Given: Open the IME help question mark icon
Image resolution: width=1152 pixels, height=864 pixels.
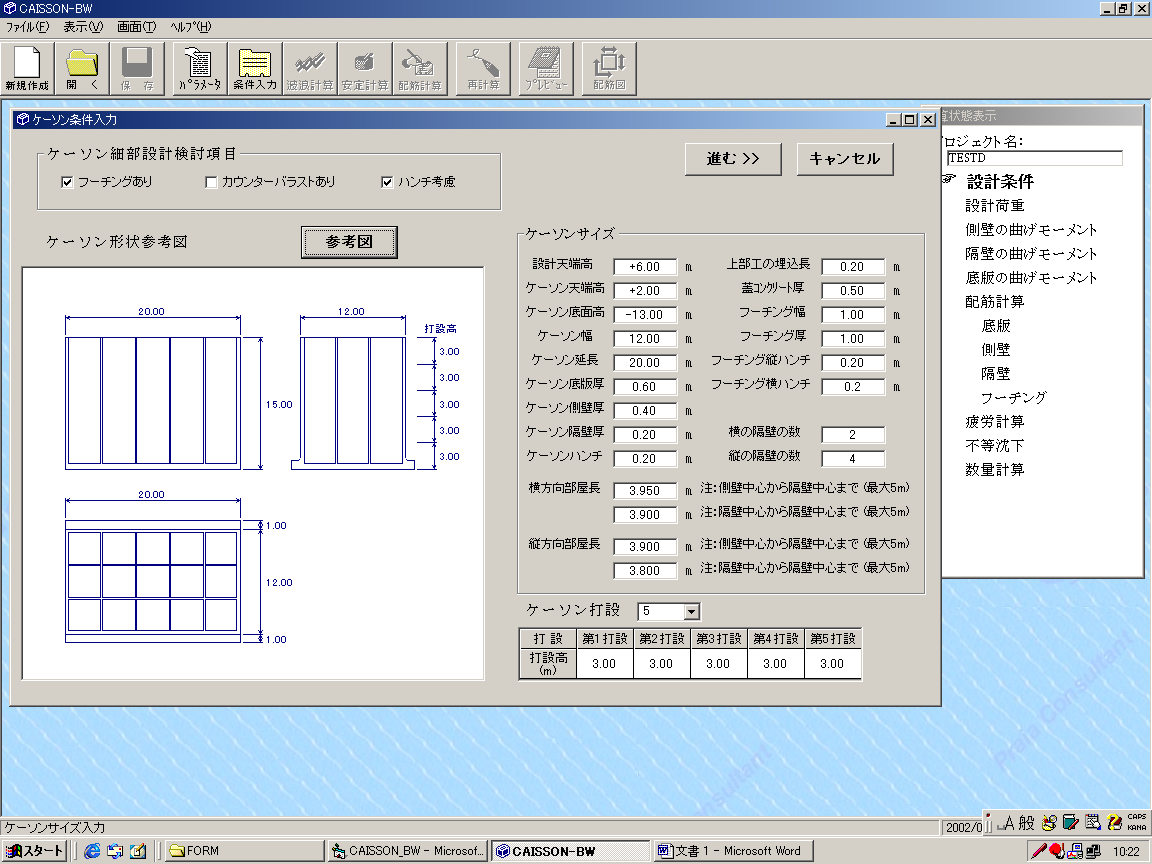Looking at the screenshot, I should click(x=1114, y=822).
